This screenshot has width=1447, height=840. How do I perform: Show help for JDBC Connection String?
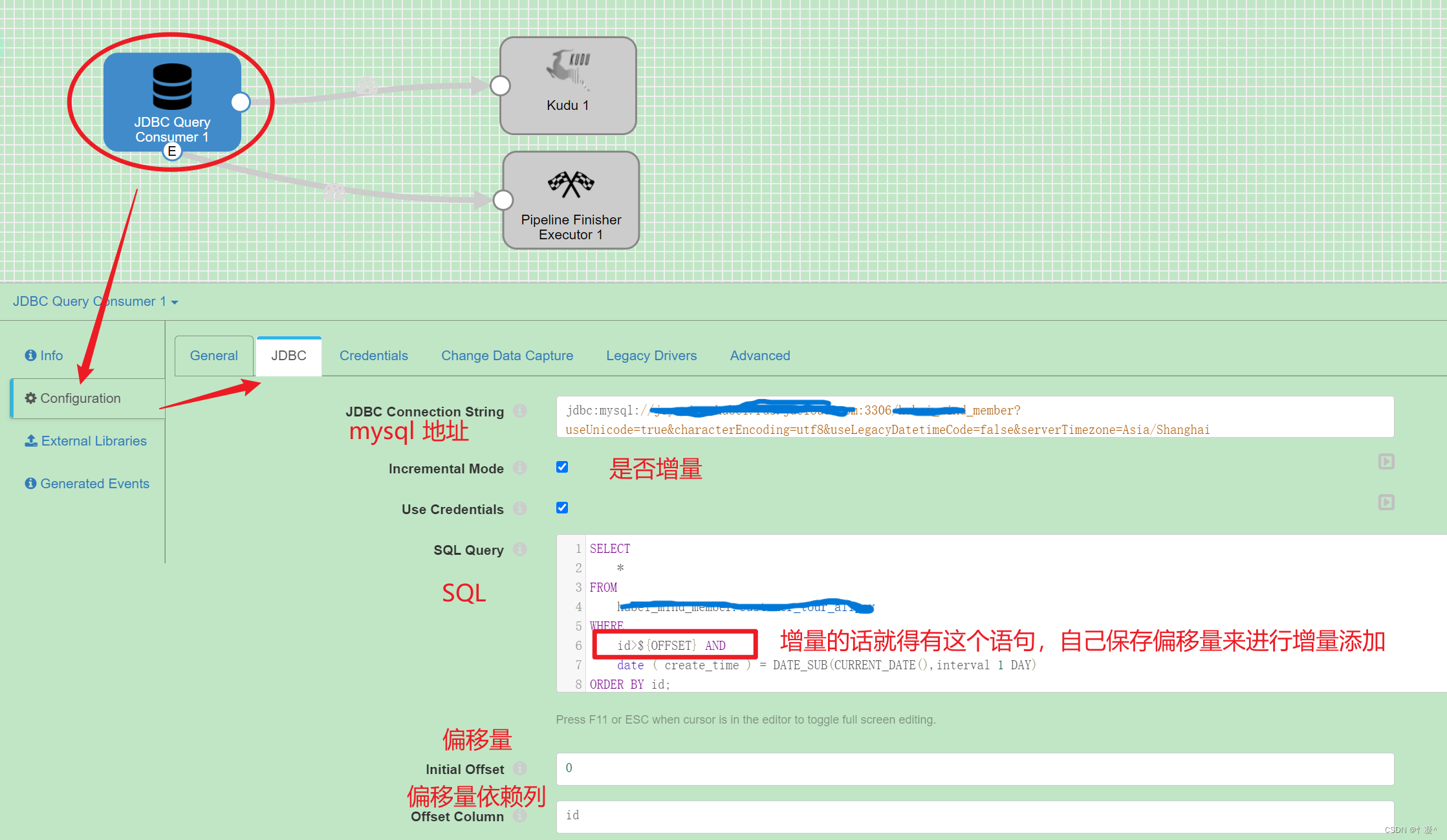coord(520,411)
